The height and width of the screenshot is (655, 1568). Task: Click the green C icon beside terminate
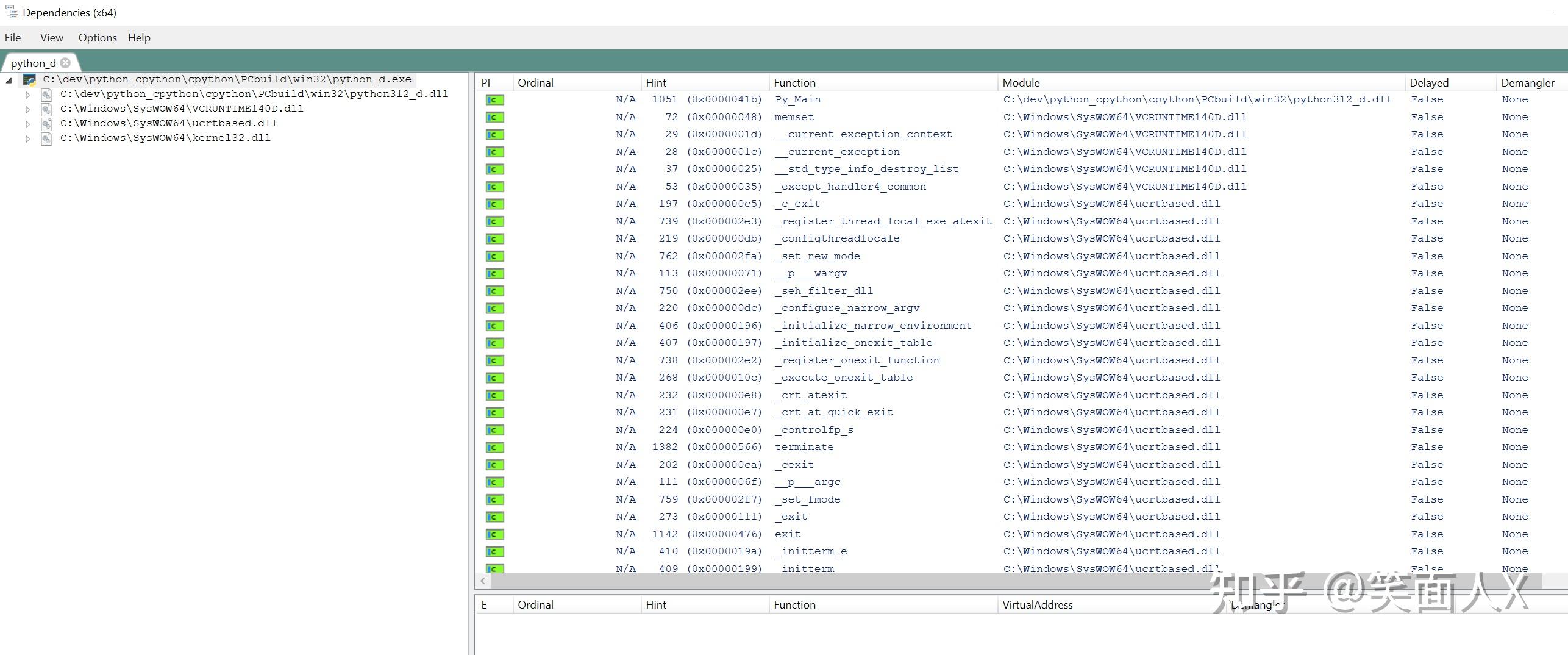tap(494, 448)
